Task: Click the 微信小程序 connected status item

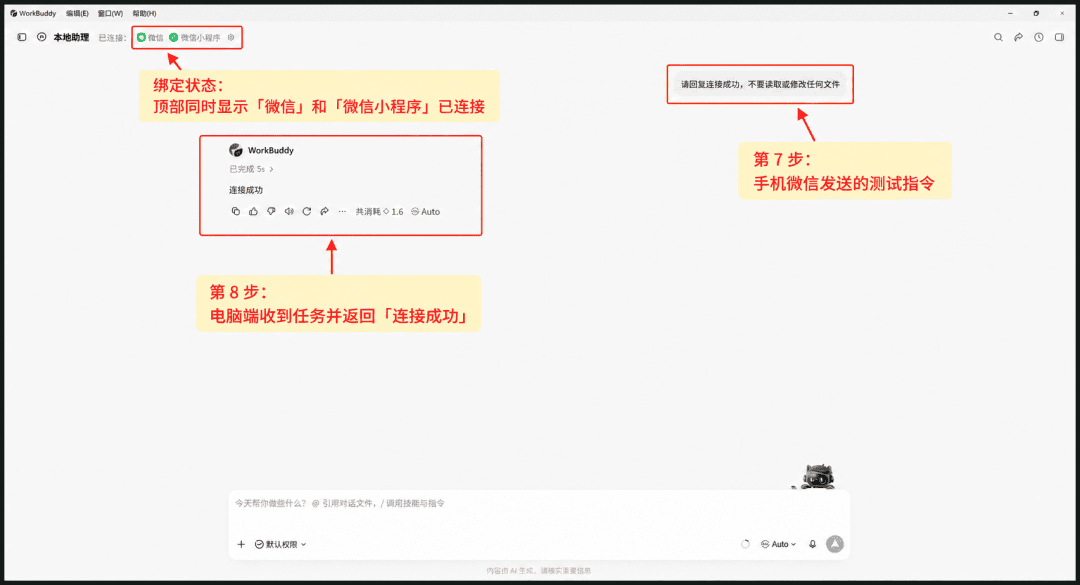Action: (195, 38)
